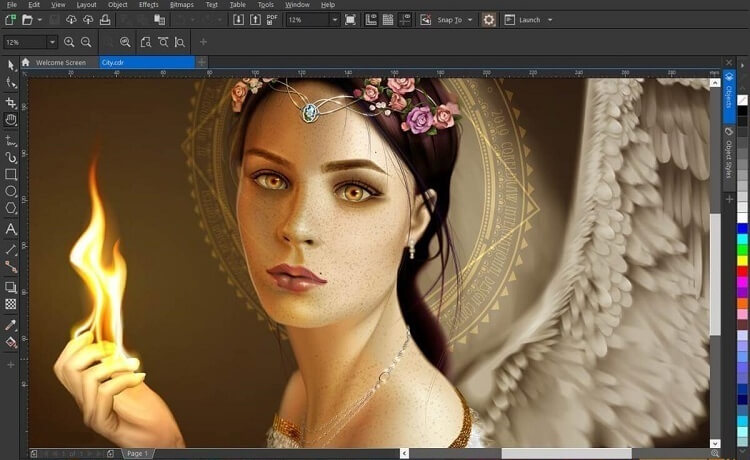Activate the Rectangle tool

pyautogui.click(x=11, y=174)
